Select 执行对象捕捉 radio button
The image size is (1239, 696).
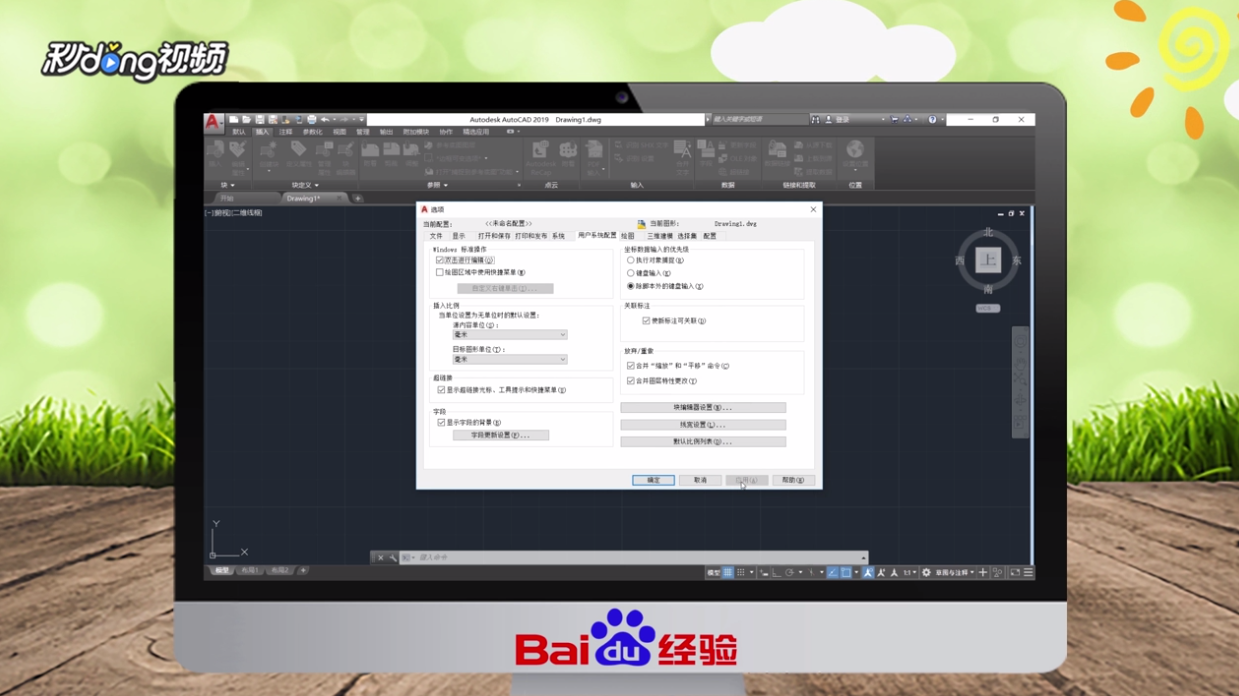pos(631,260)
